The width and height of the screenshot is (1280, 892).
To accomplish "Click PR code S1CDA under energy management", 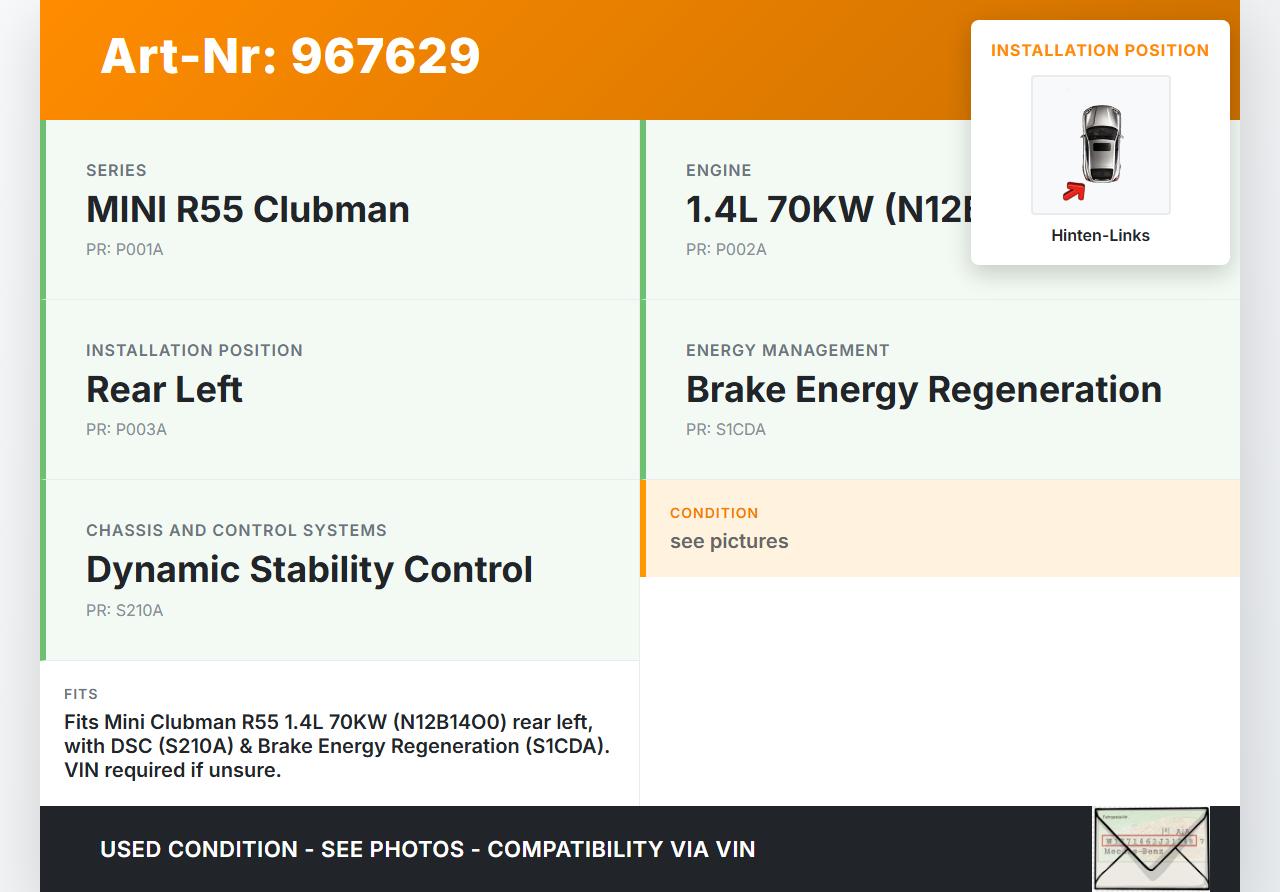I will click(726, 430).
